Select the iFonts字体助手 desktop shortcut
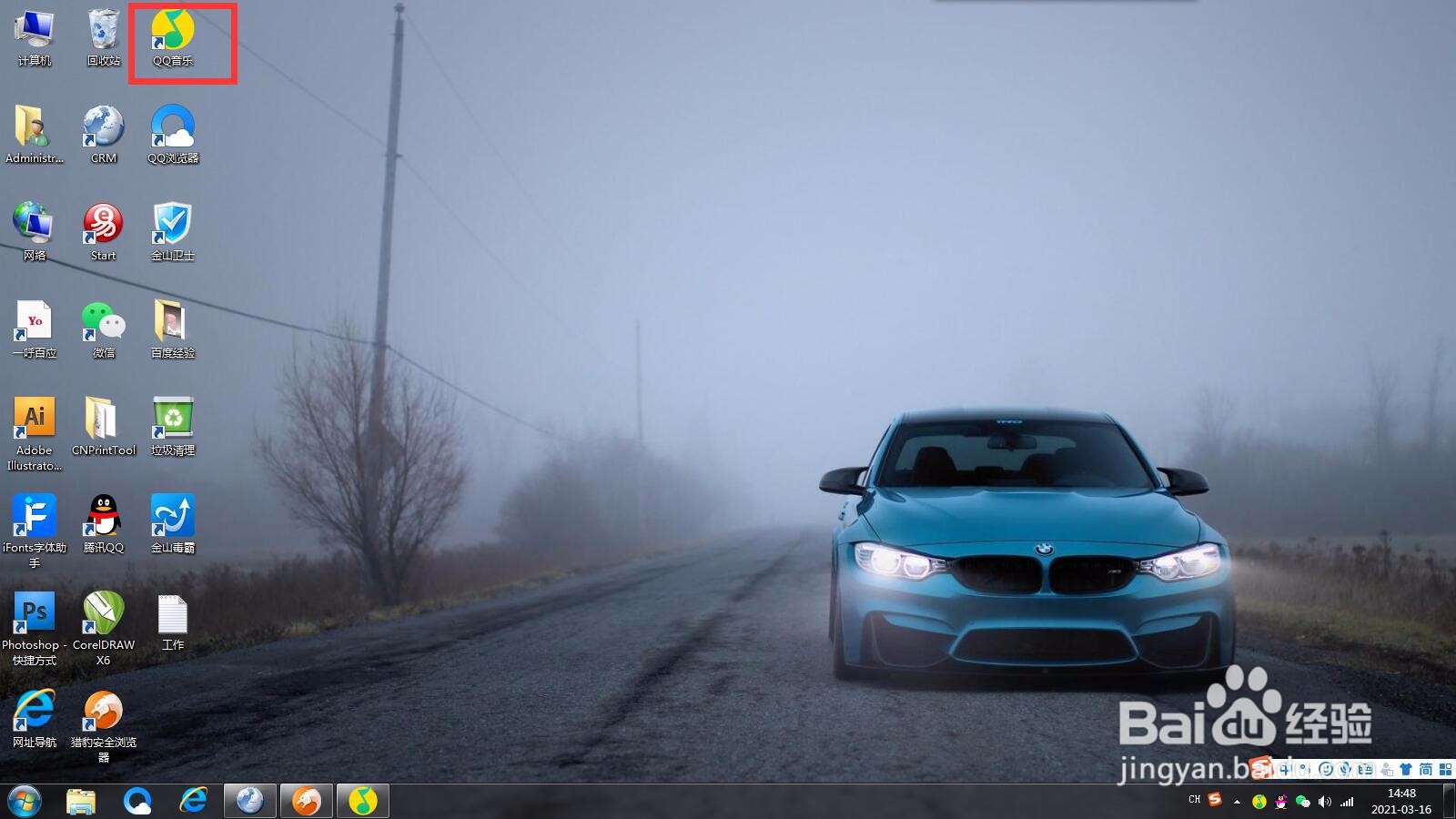 (35, 531)
